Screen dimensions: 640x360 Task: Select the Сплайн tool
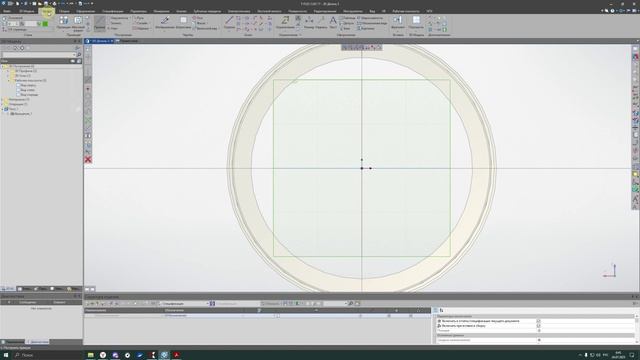coord(141,23)
